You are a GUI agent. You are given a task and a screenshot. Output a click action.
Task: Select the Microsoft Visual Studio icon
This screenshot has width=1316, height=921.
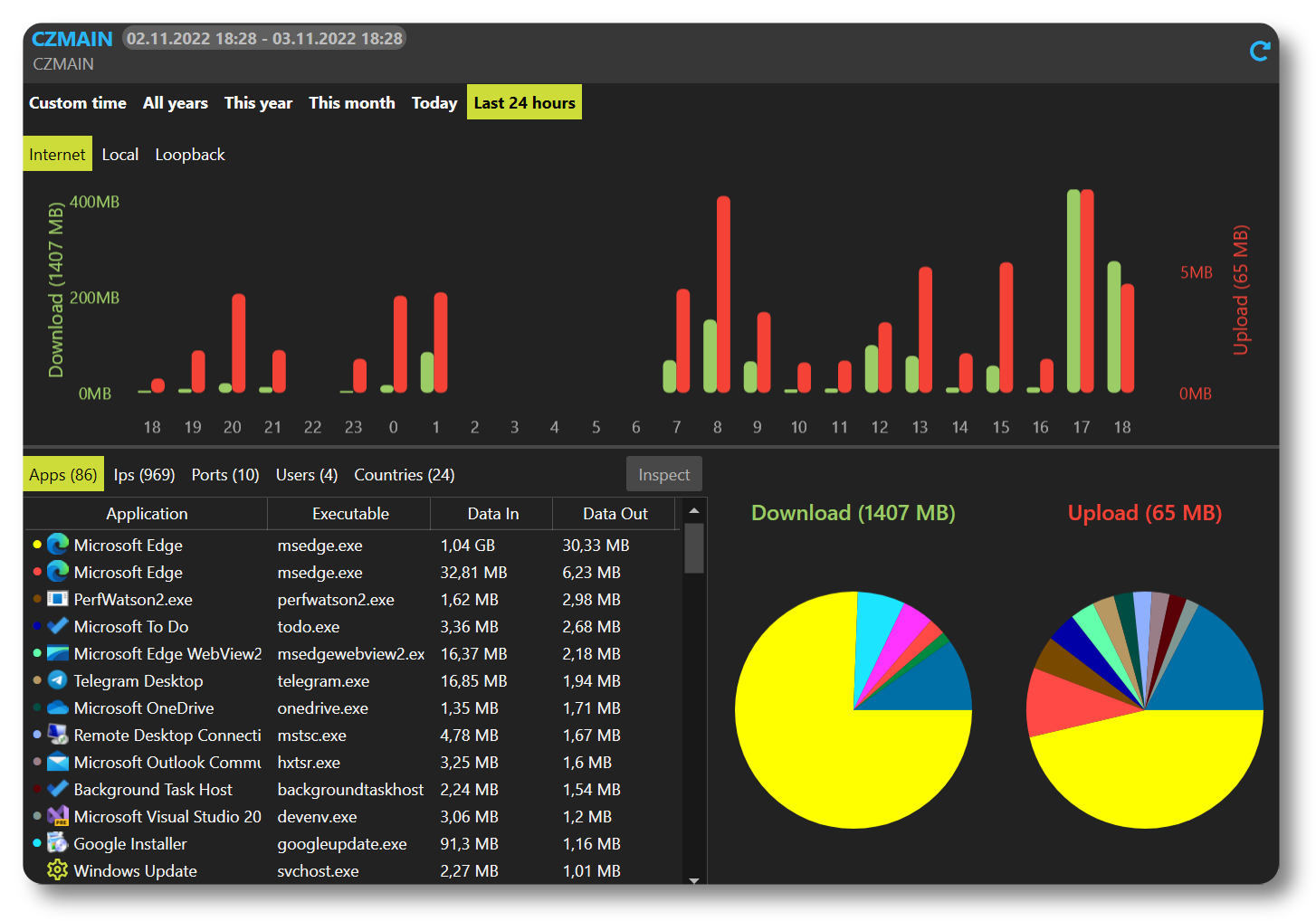(x=58, y=816)
